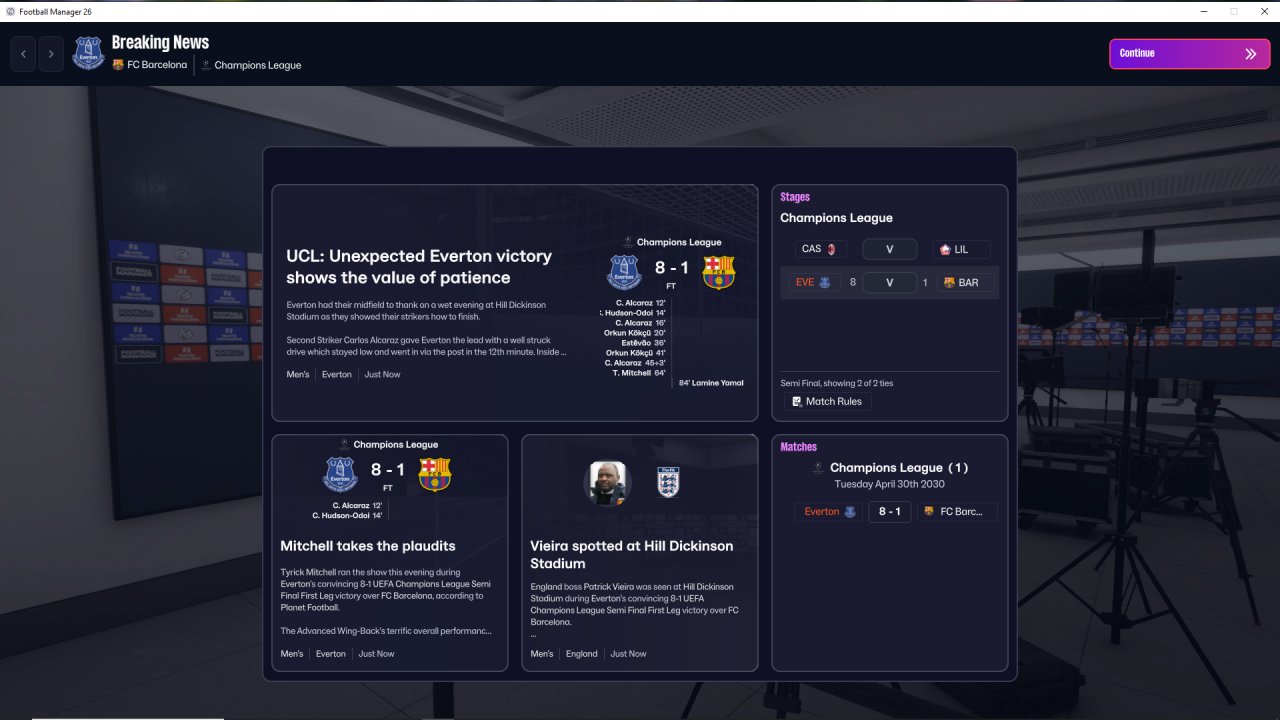Viewport: 1280px width, 720px height.
Task: Open the Match Rules button
Action: 827,401
